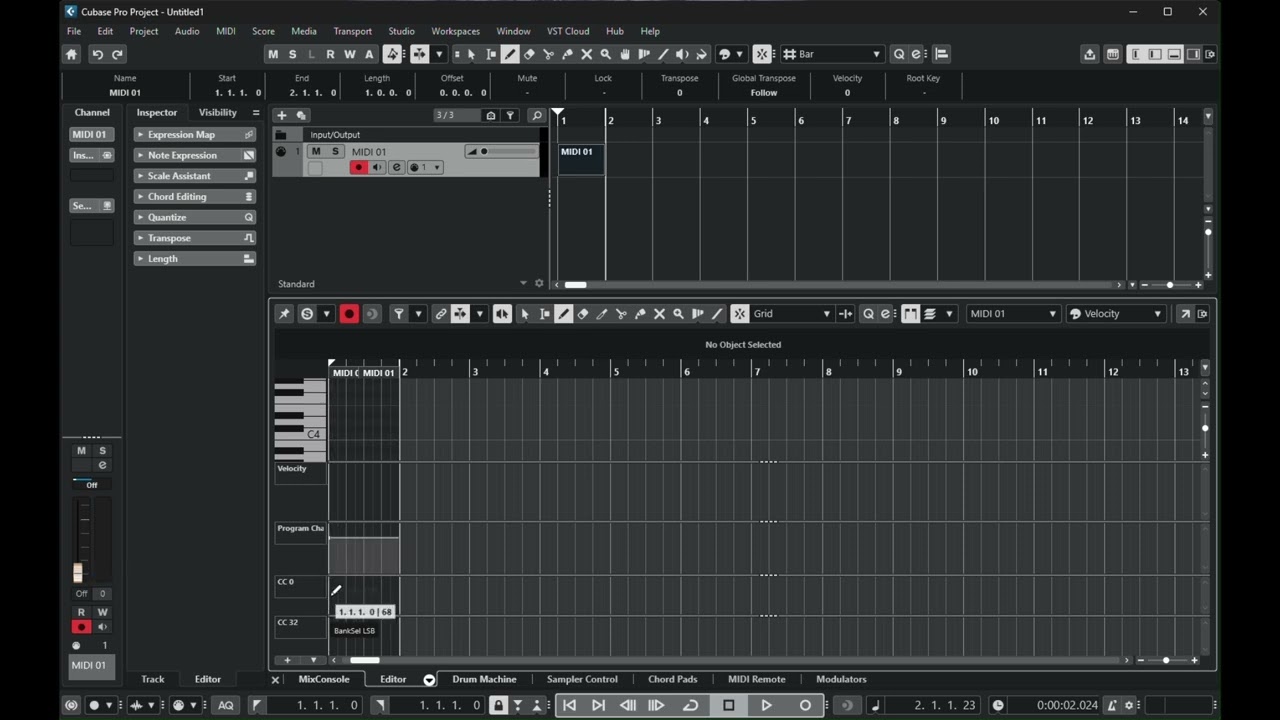
Task: Select the Trim tool in the Key Editor
Action: click(602, 314)
